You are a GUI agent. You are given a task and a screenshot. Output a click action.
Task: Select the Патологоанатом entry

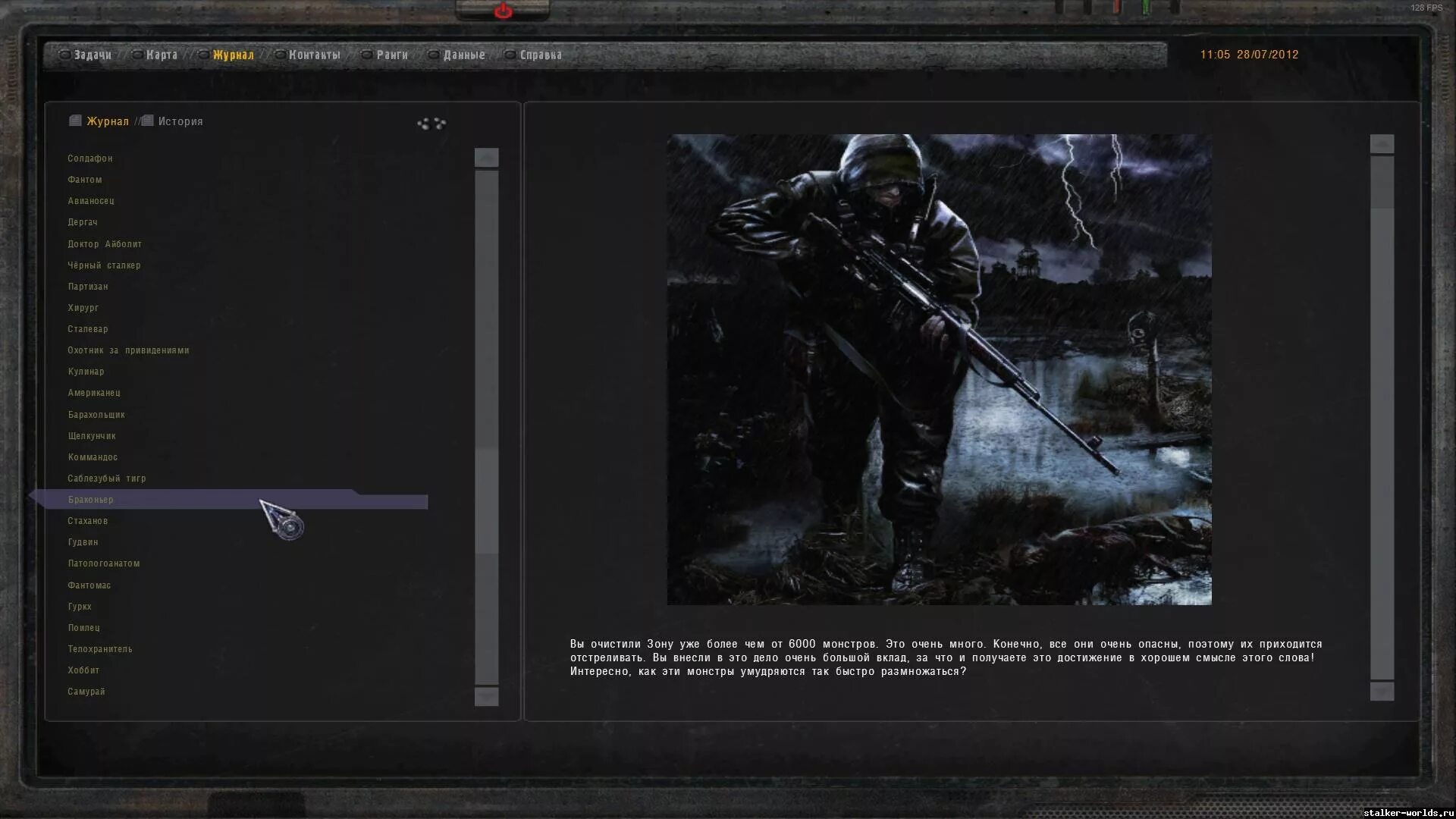(x=104, y=563)
